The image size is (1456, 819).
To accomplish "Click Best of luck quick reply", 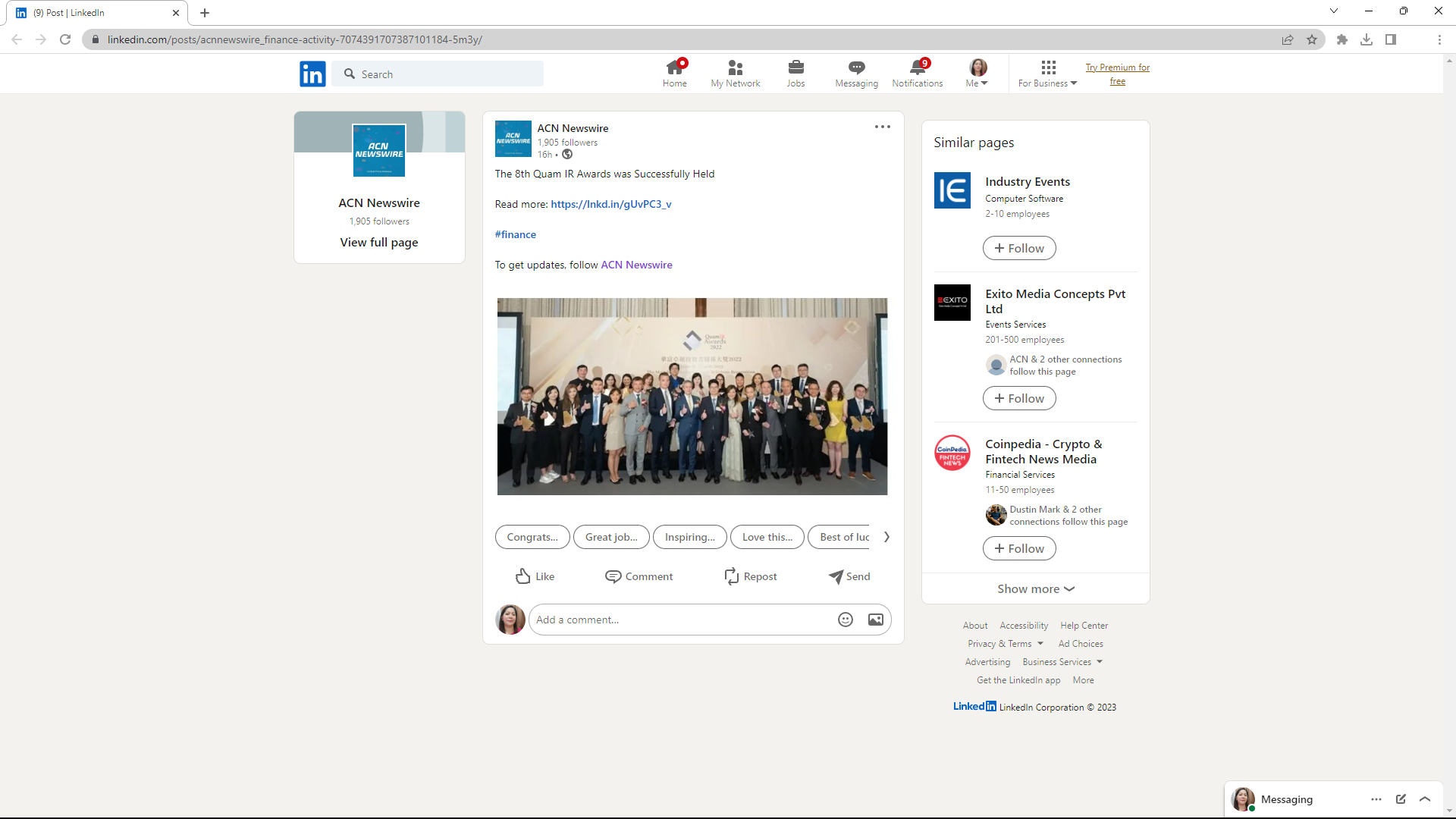I will pos(839,537).
